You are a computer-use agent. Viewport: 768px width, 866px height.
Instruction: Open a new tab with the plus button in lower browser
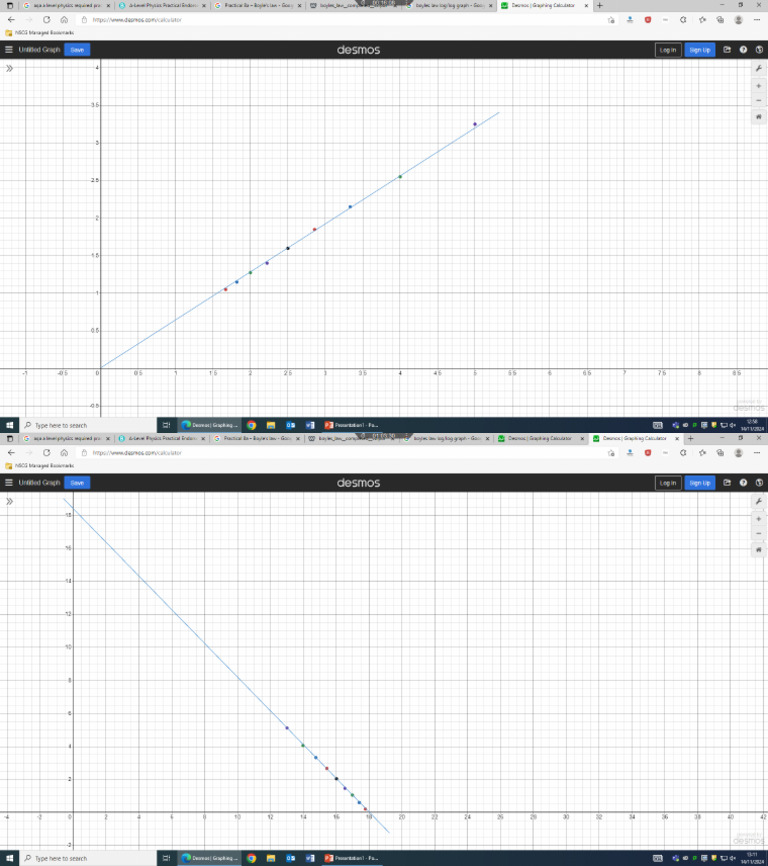click(691, 439)
